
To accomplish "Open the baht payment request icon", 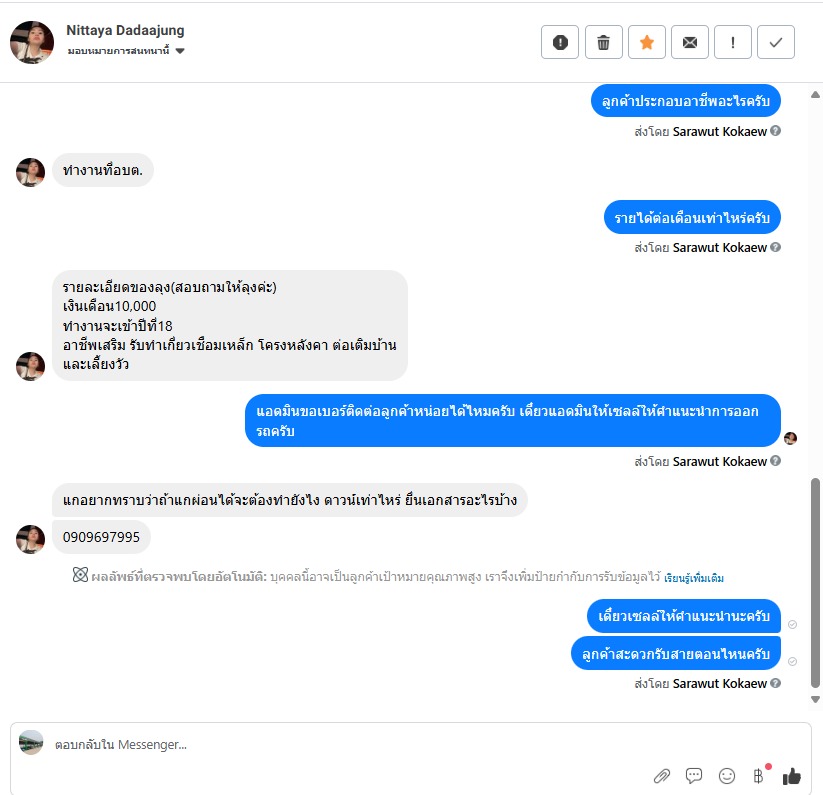I will (758, 776).
